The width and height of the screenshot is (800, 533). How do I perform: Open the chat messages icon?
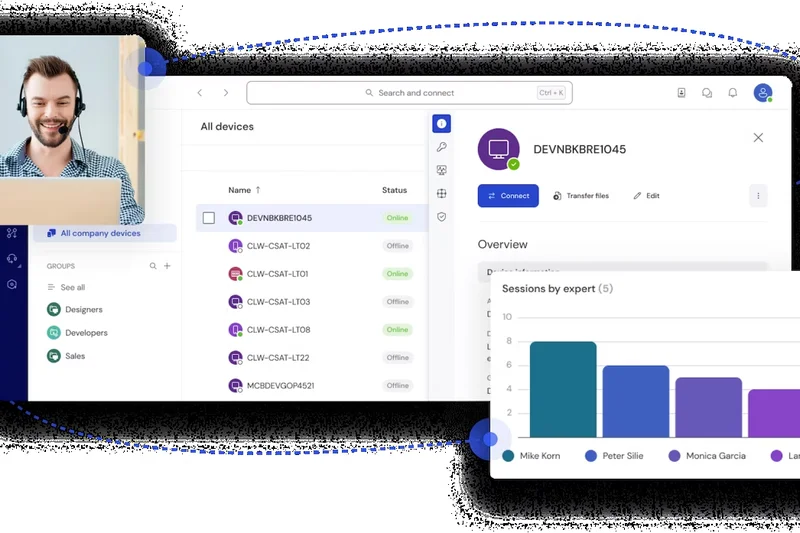coord(707,93)
